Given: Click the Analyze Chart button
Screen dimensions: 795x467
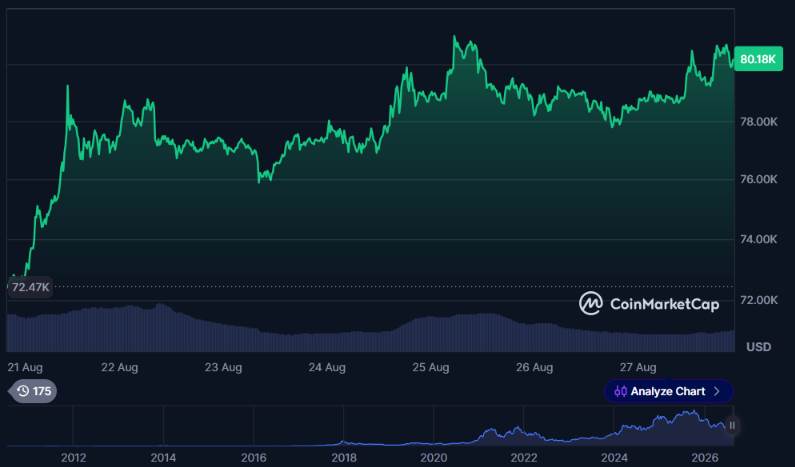Looking at the screenshot, I should (x=668, y=391).
